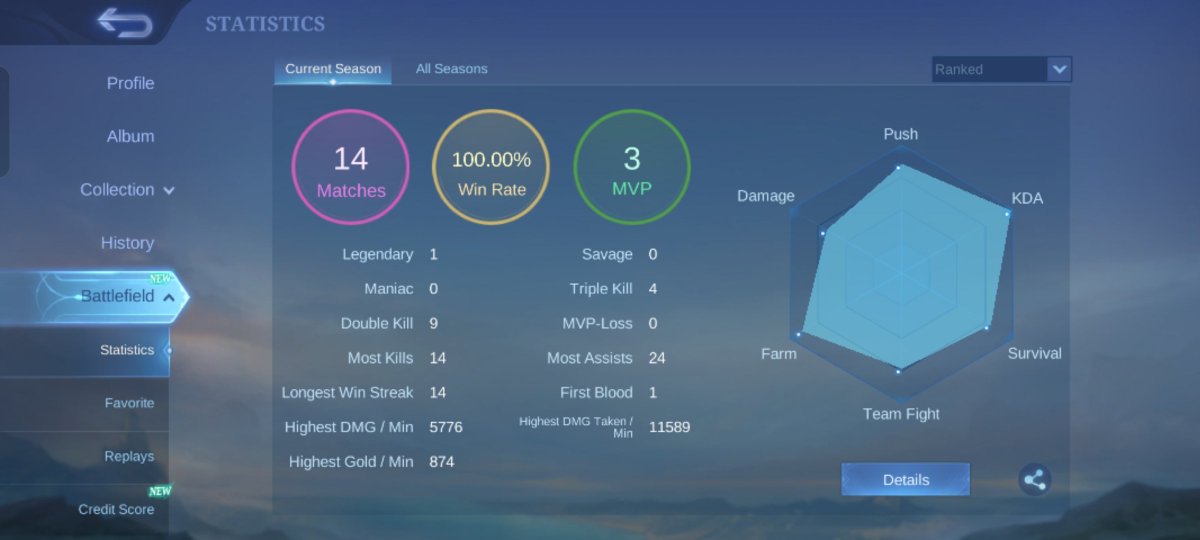Open the History menu item

[x=127, y=243]
